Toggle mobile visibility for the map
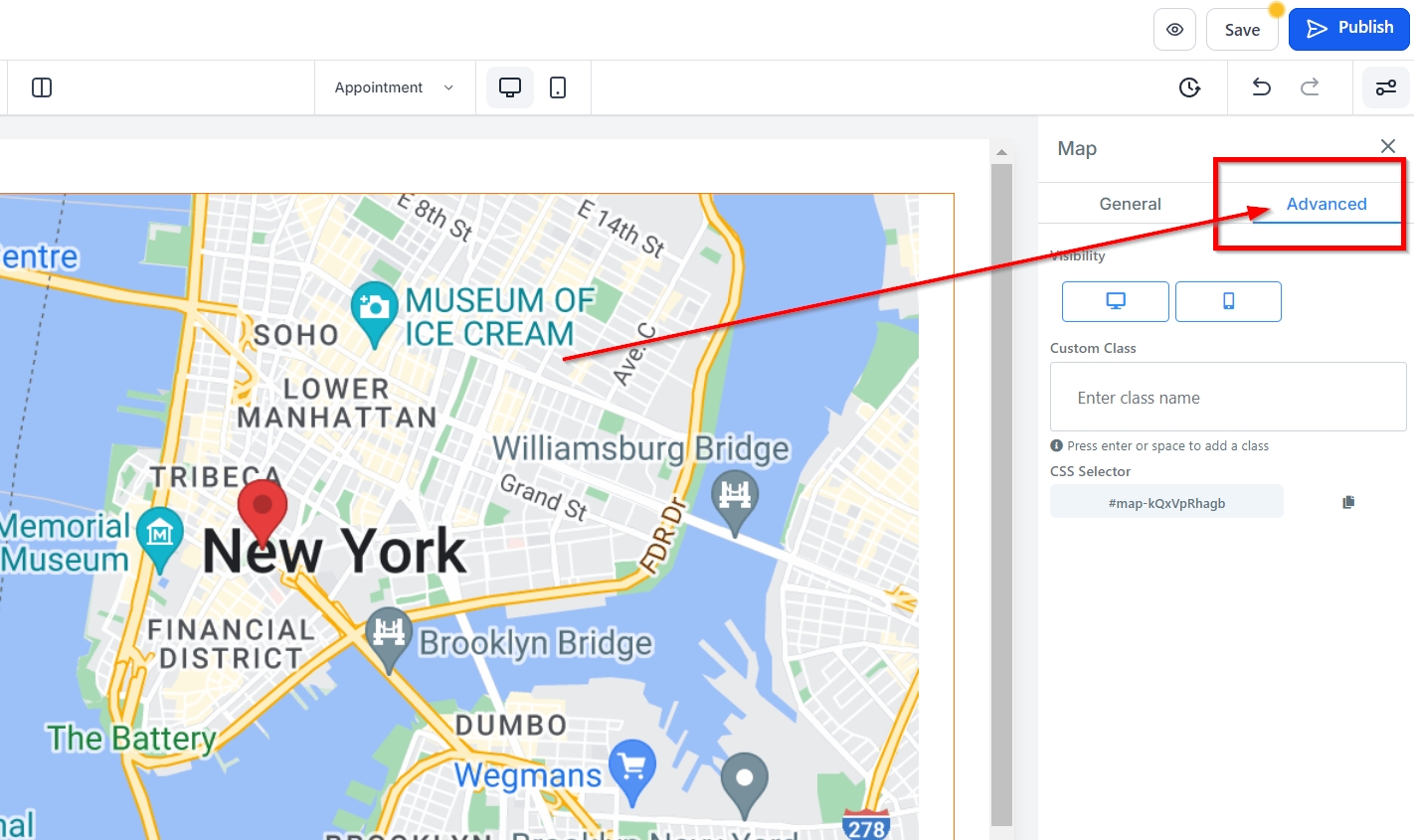 tap(1228, 301)
